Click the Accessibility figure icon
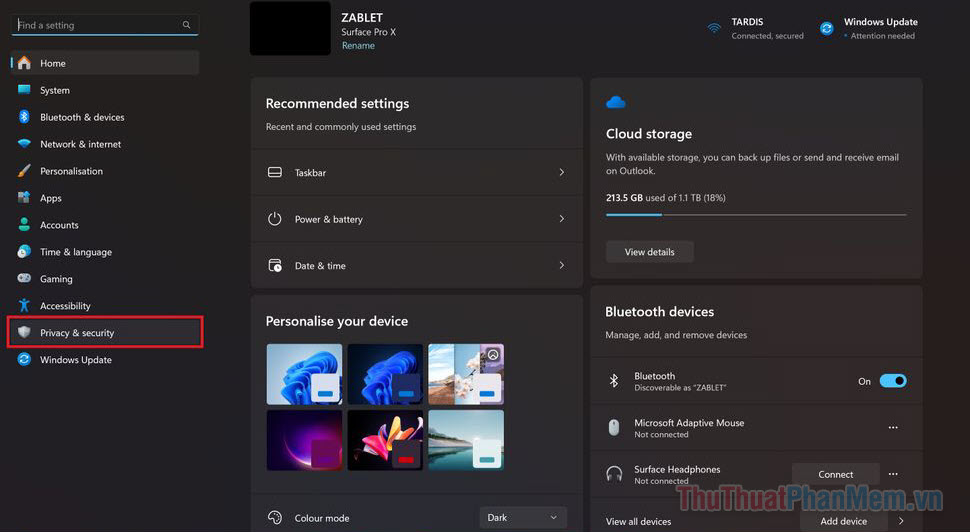The image size is (970, 532). [24, 306]
